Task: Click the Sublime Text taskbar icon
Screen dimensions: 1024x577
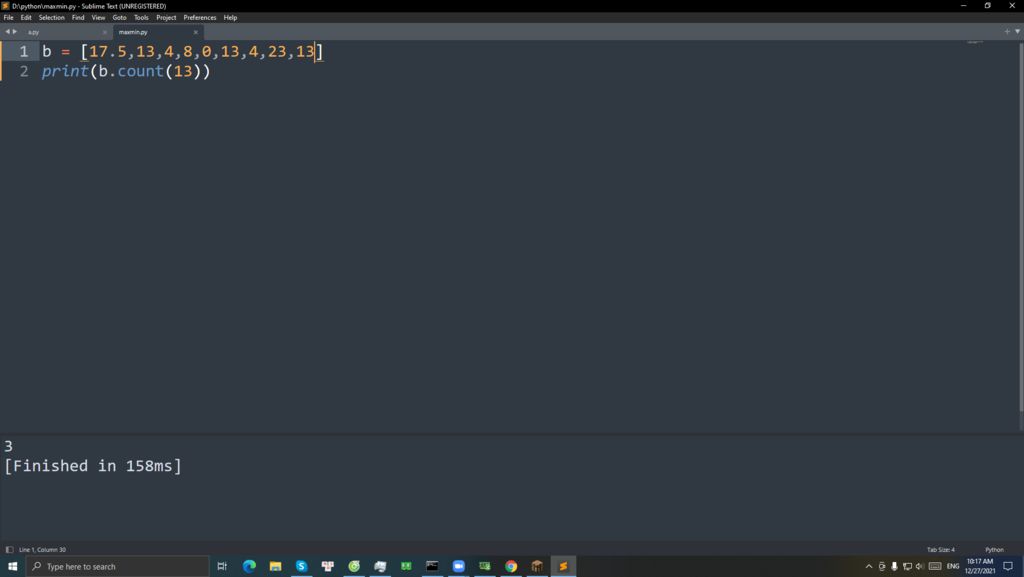Action: point(563,566)
